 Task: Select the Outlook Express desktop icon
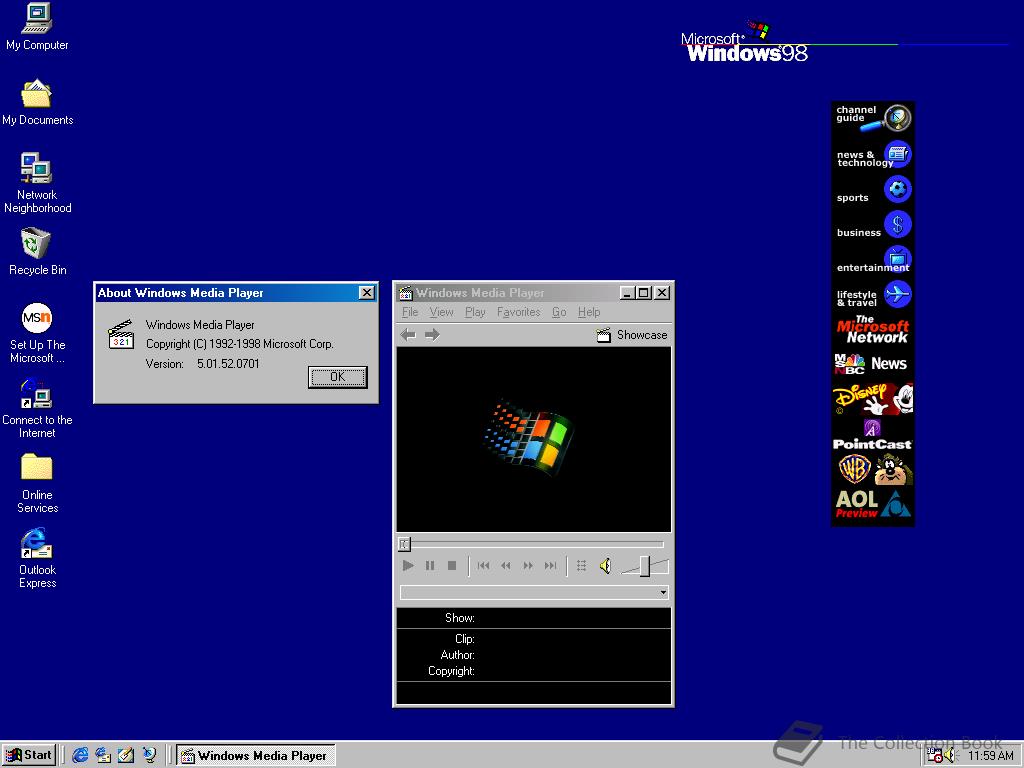37,558
